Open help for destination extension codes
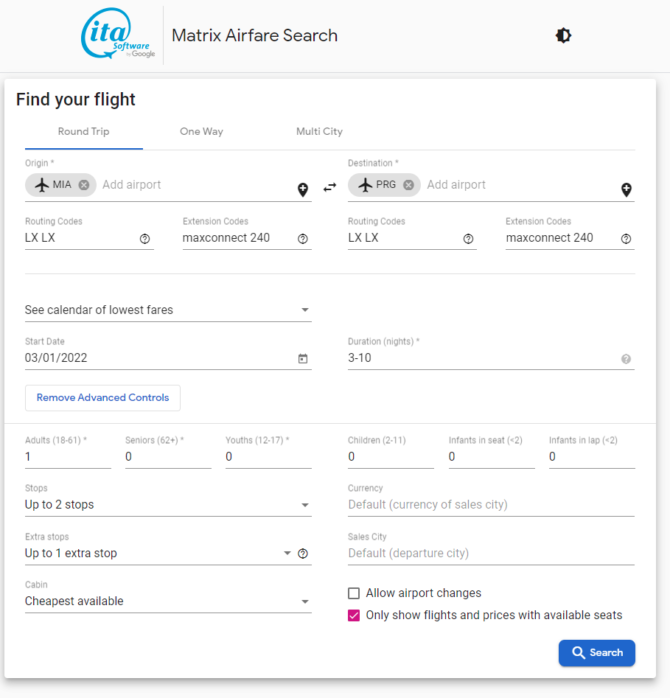Viewport: 670px width, 698px height. coord(626,239)
